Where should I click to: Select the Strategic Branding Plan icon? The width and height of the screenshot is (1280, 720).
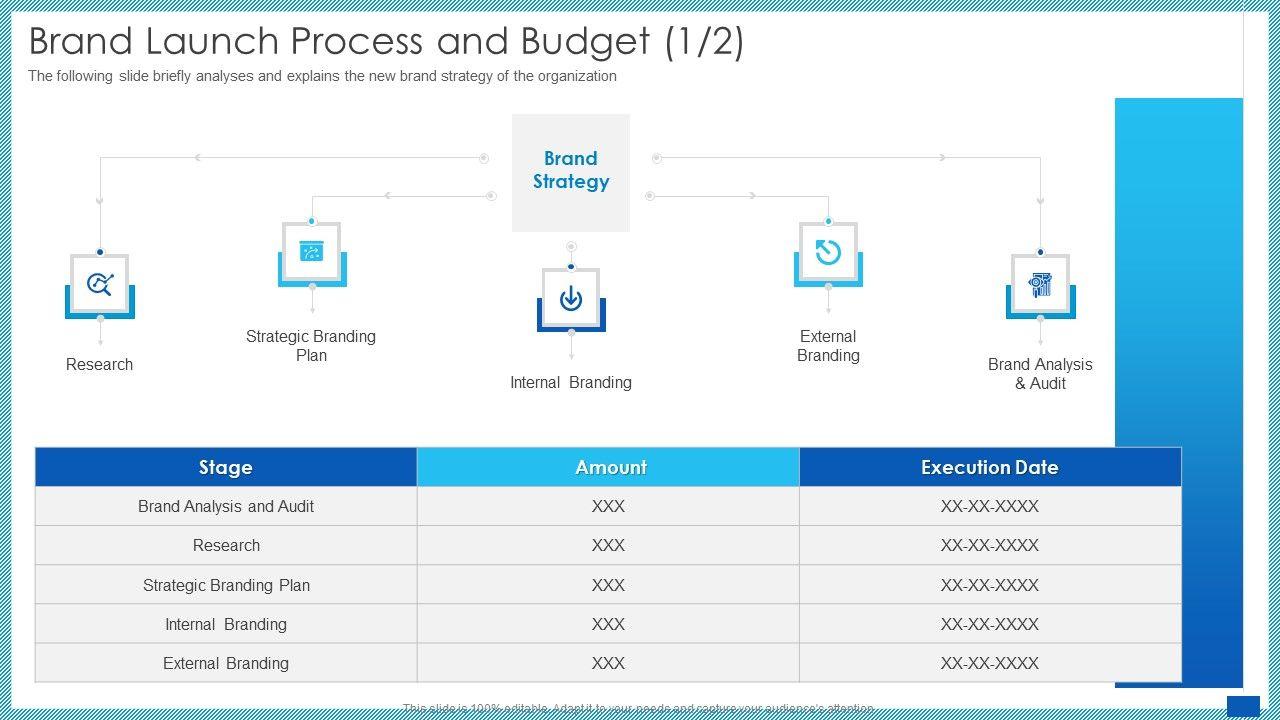(312, 252)
